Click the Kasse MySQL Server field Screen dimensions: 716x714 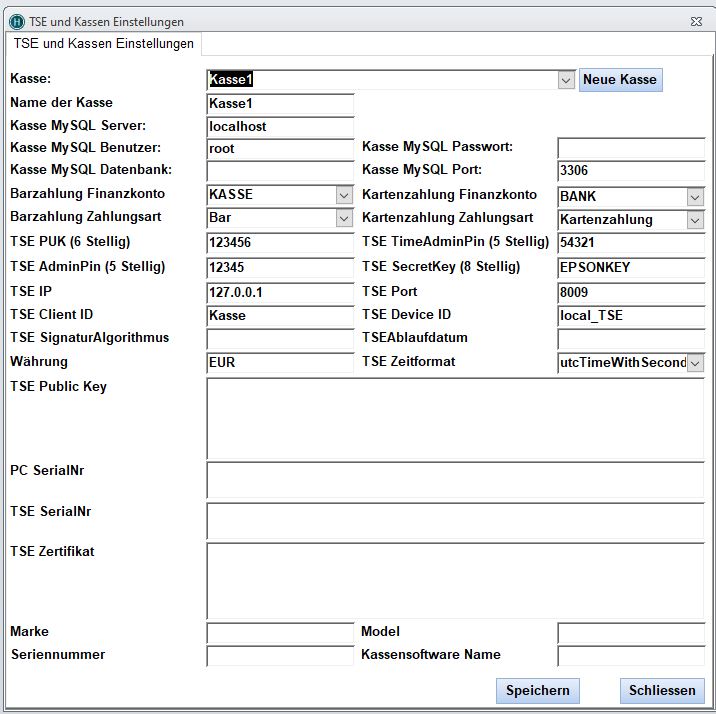pos(280,127)
